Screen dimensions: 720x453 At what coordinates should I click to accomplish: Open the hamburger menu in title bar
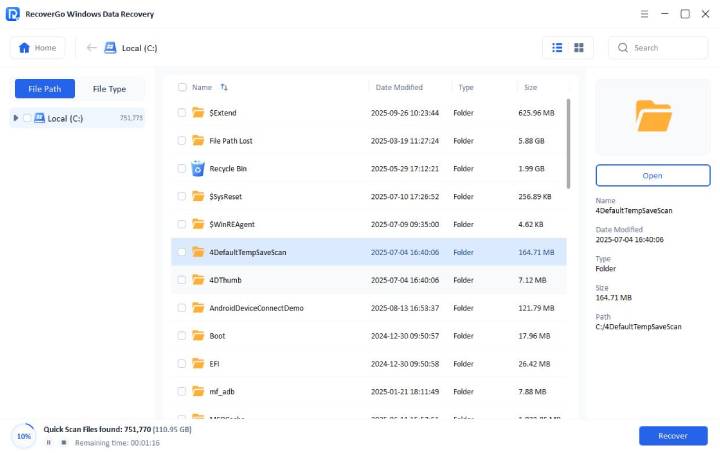click(640, 14)
